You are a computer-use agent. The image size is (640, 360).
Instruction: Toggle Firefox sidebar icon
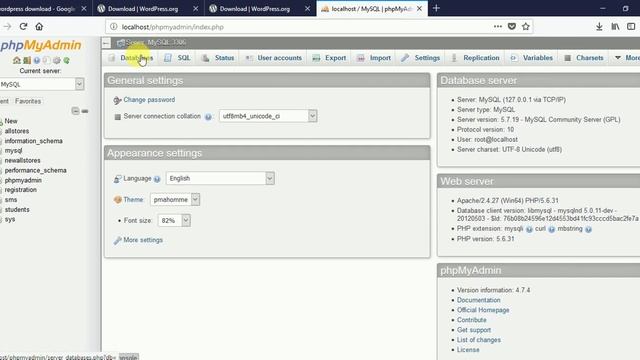[631, 27]
